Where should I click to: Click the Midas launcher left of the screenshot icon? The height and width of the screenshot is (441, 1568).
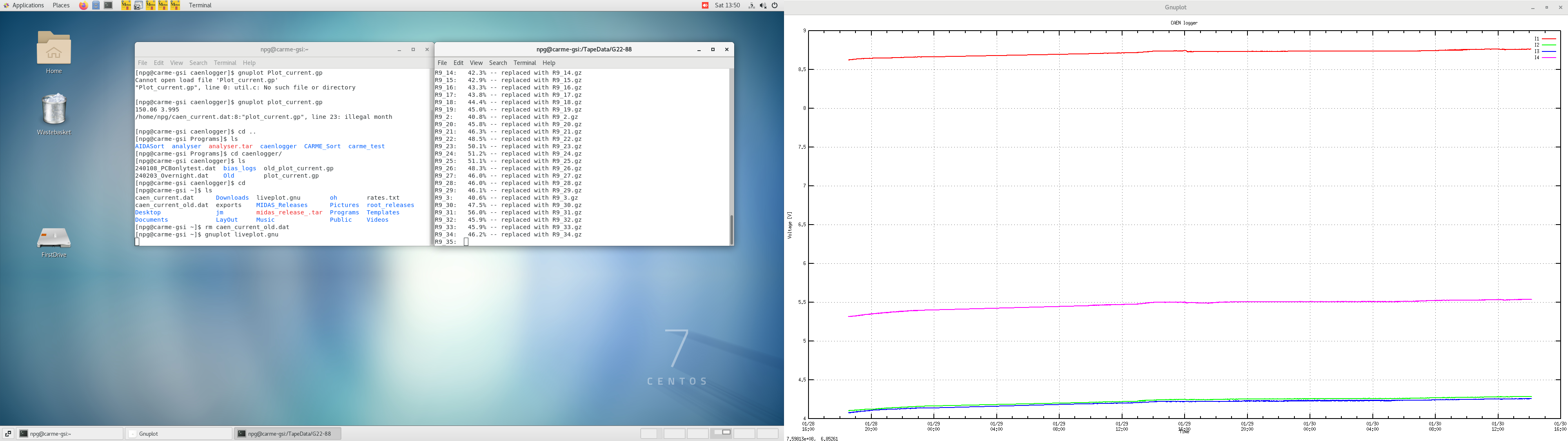click(x=126, y=5)
